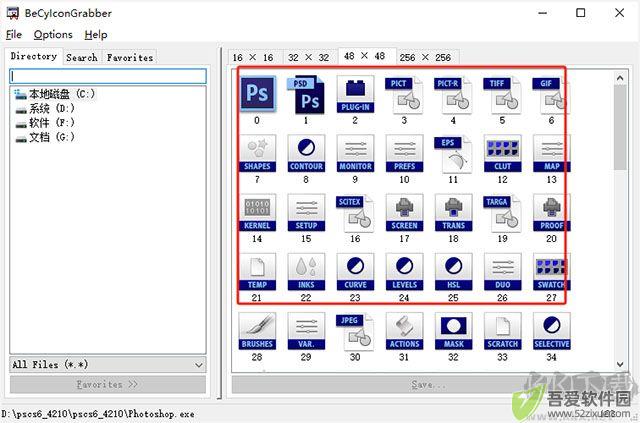The width and height of the screenshot is (640, 423).
Task: Select the SHAPES icon
Action: (x=257, y=154)
